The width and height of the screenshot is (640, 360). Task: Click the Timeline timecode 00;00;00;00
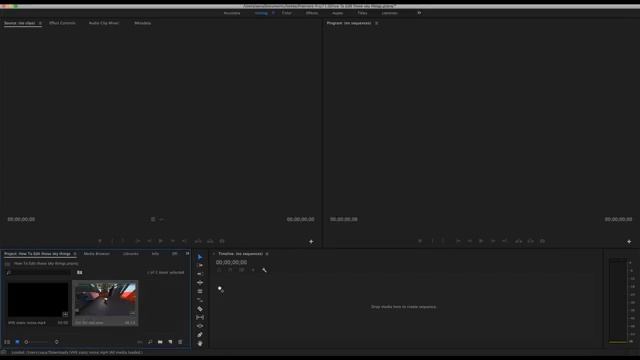coord(231,262)
